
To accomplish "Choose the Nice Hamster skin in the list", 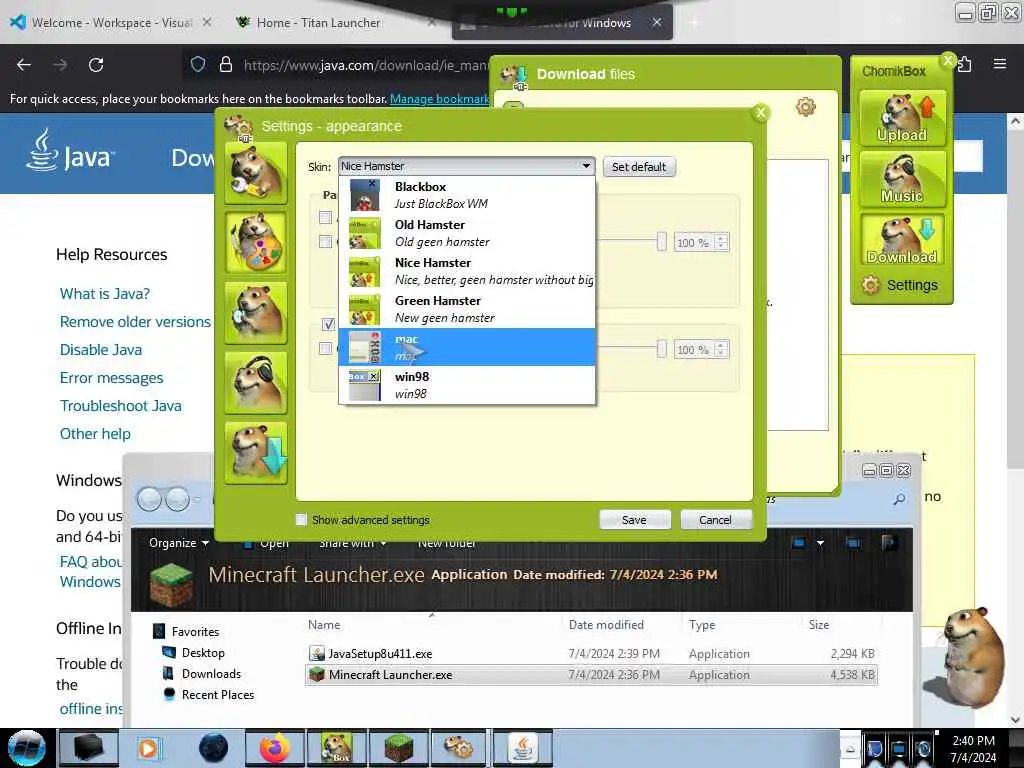I will (467, 271).
